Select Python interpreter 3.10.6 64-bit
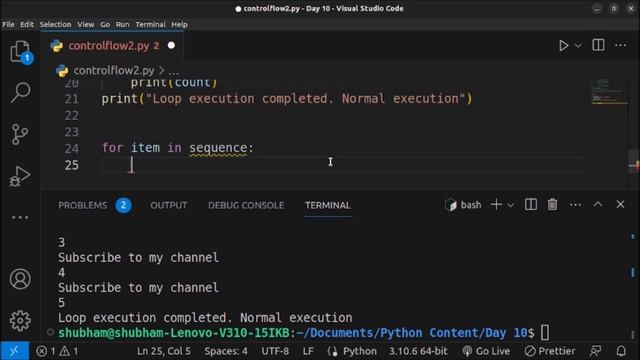The height and width of the screenshot is (360, 640). tap(418, 351)
